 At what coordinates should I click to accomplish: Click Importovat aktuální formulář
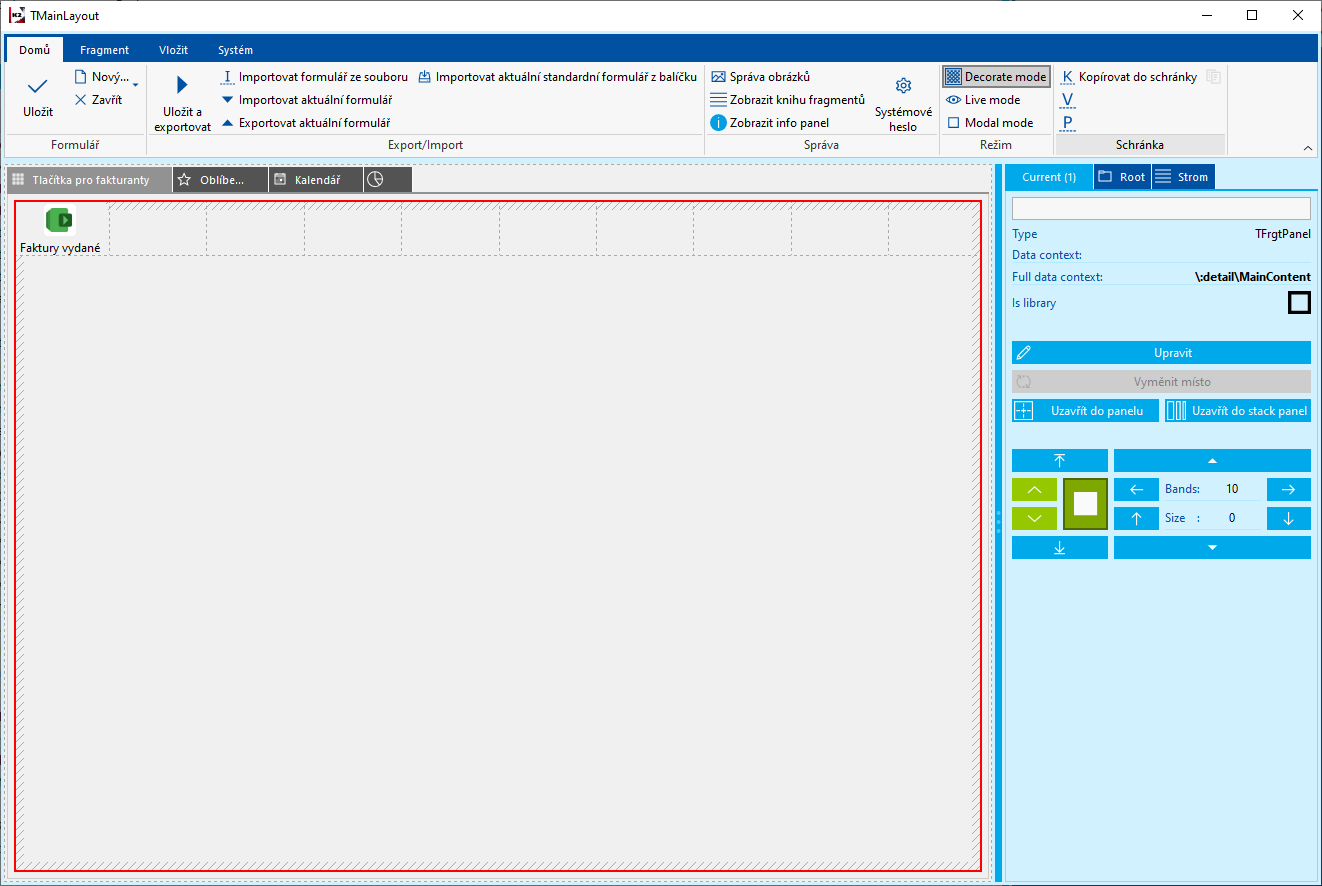click(x=306, y=100)
